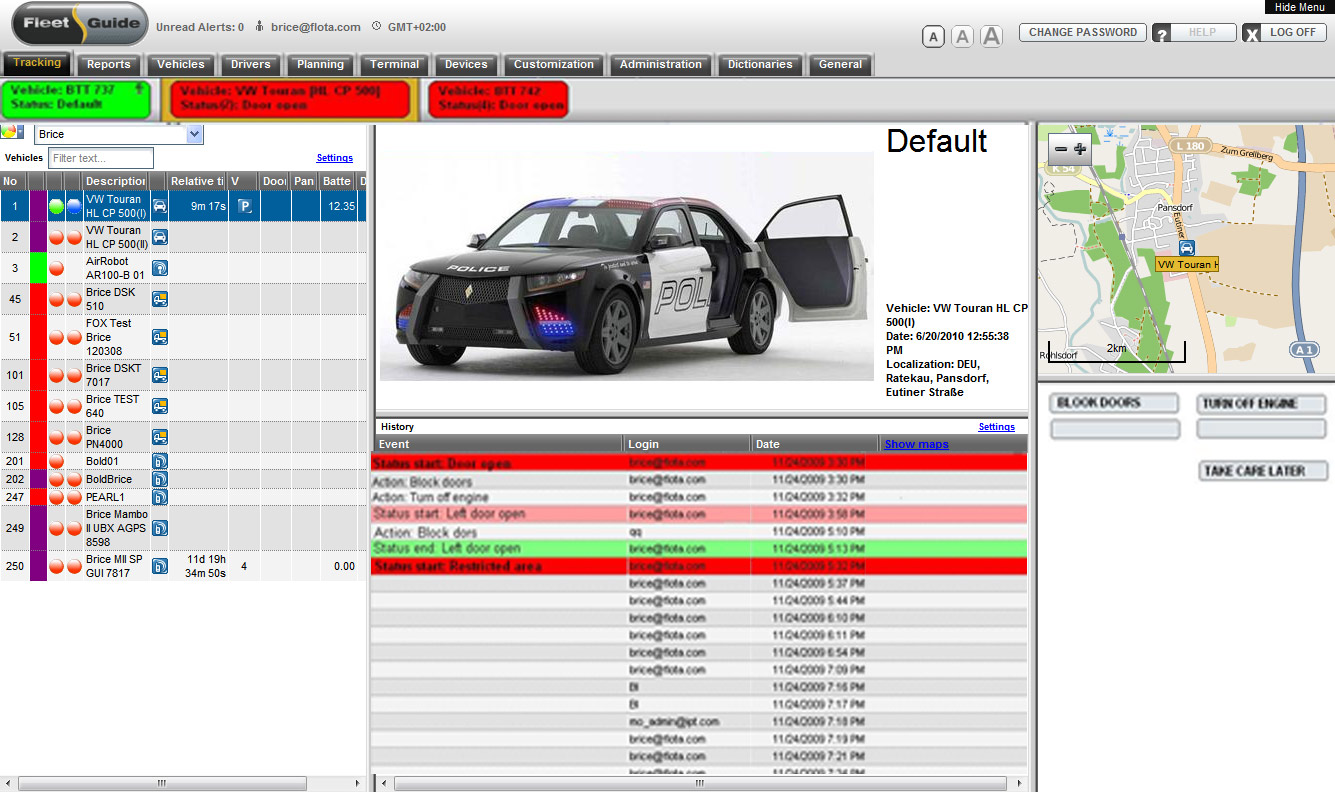1335x792 pixels.
Task: Click Hide Menu to collapse the top menu
Action: pyautogui.click(x=1299, y=7)
